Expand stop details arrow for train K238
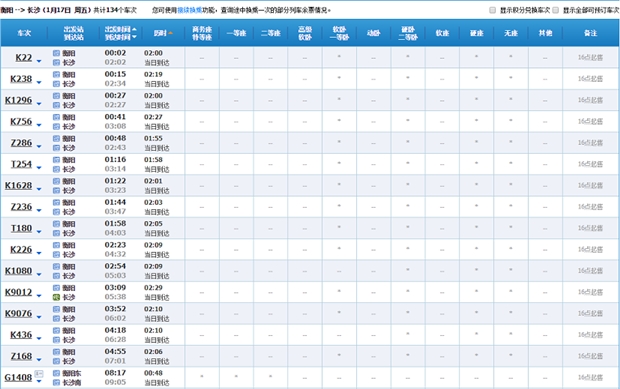620x389 pixels. [x=39, y=83]
